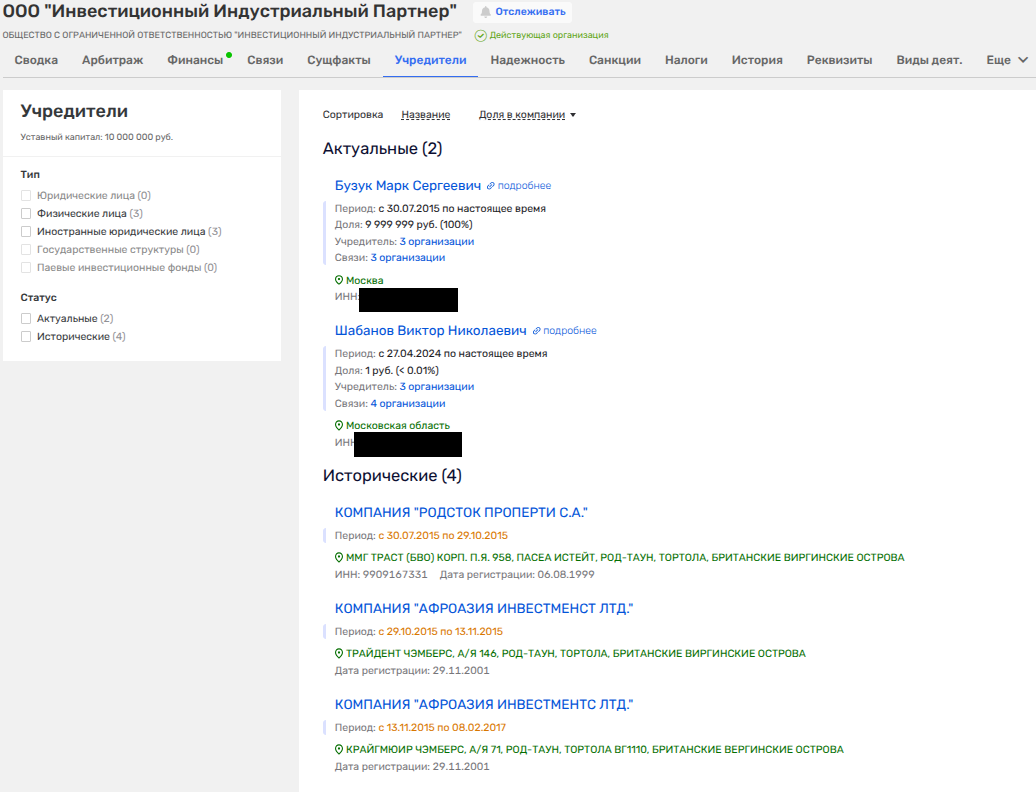Screen dimensions: 1036x792
Task: Open Бузук Марк Сергеевич profile link
Action: click(408, 186)
